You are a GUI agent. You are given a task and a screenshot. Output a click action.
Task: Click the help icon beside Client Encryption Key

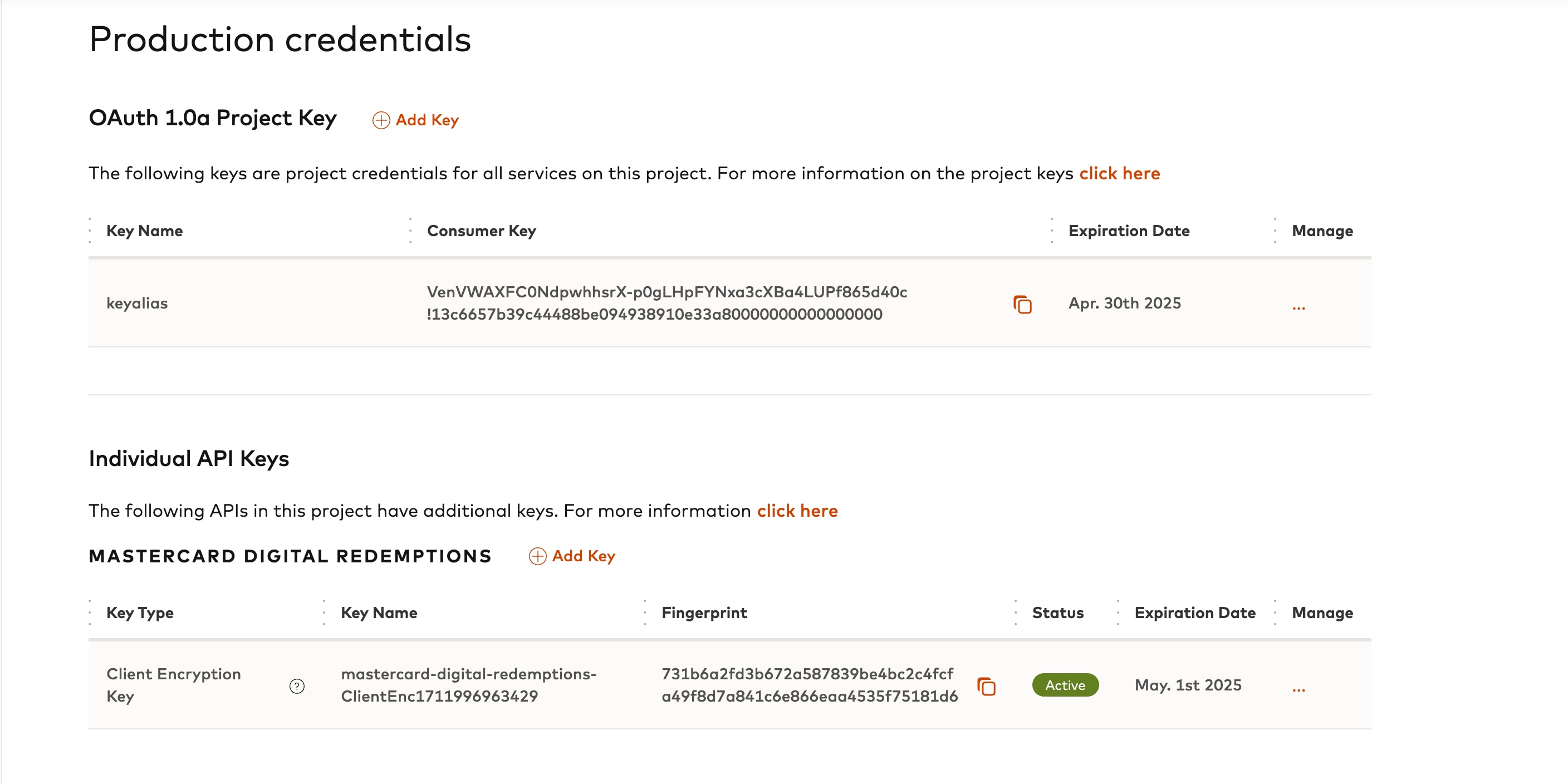point(297,686)
